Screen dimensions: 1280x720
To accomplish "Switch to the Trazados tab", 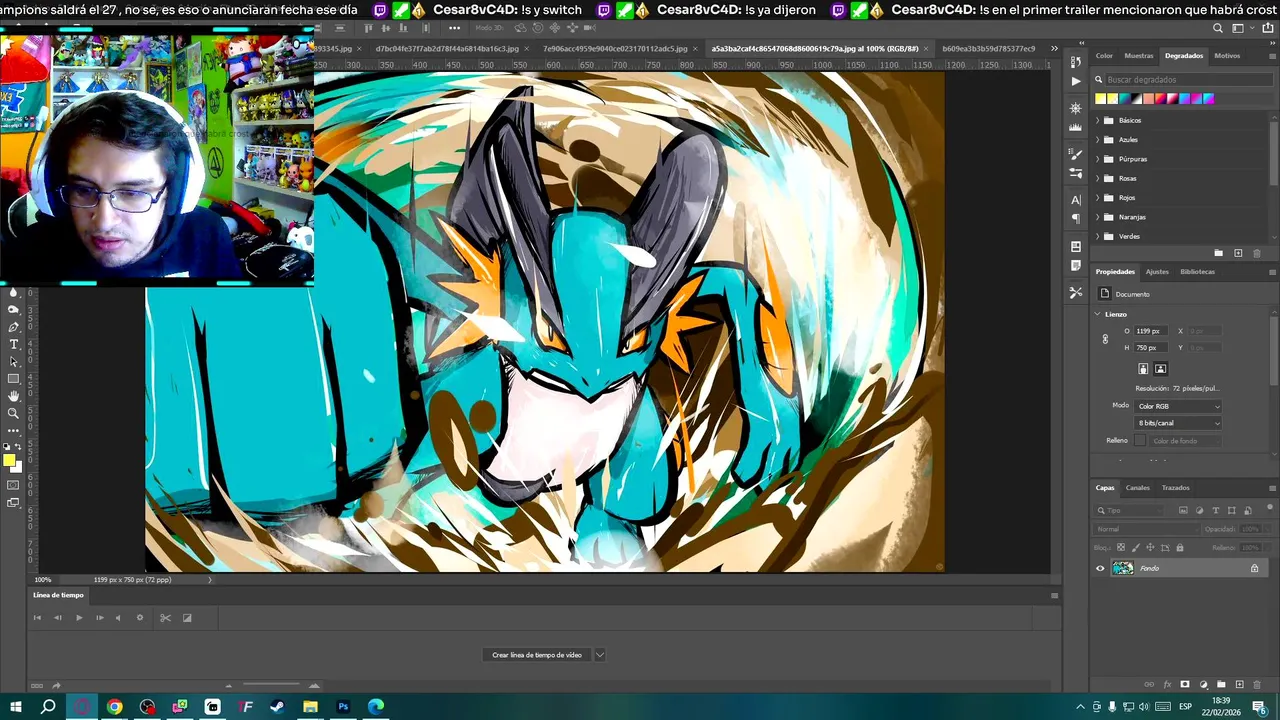I will [x=1176, y=488].
